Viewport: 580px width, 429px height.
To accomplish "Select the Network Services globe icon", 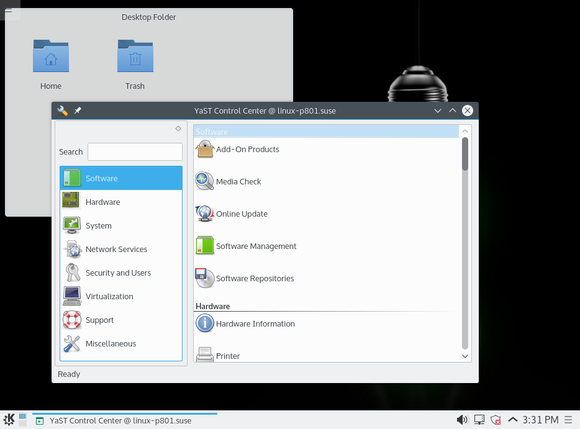I will coord(72,249).
